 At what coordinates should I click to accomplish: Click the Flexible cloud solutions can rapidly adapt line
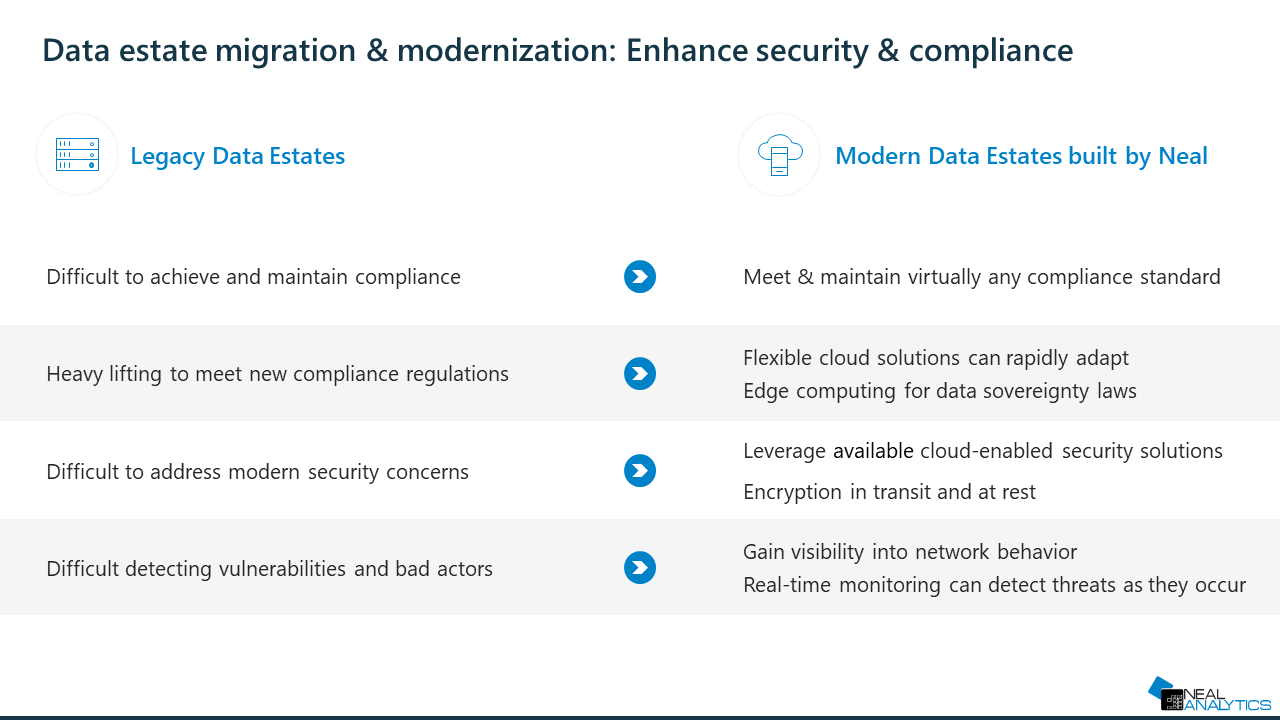pos(935,358)
